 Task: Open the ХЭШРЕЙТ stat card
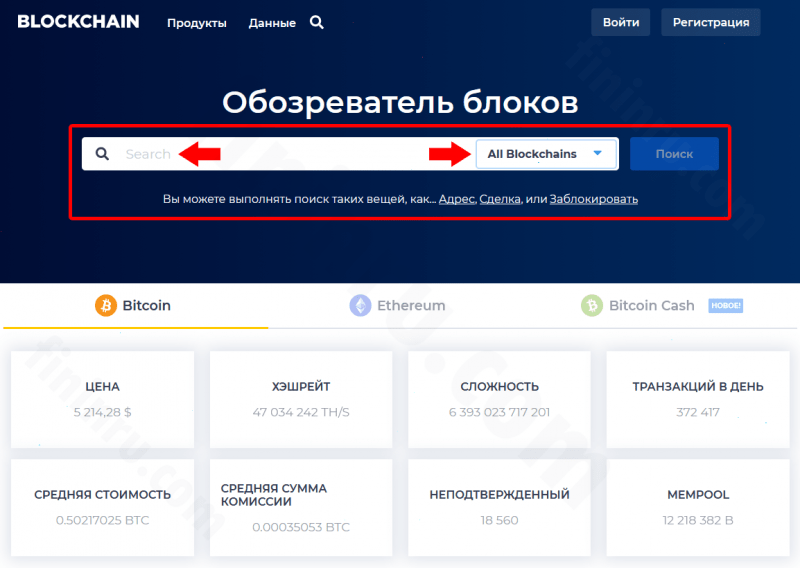[x=301, y=399]
